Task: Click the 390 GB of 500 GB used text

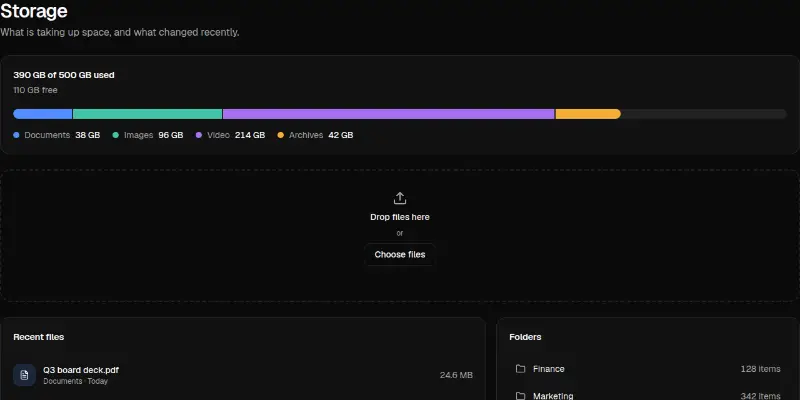Action: coord(64,75)
